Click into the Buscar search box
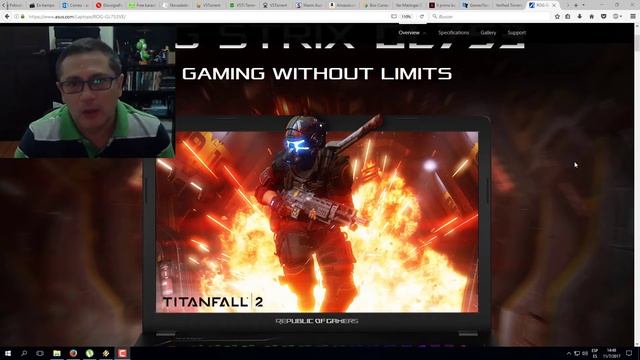This screenshot has width=640, height=360. (490, 16)
